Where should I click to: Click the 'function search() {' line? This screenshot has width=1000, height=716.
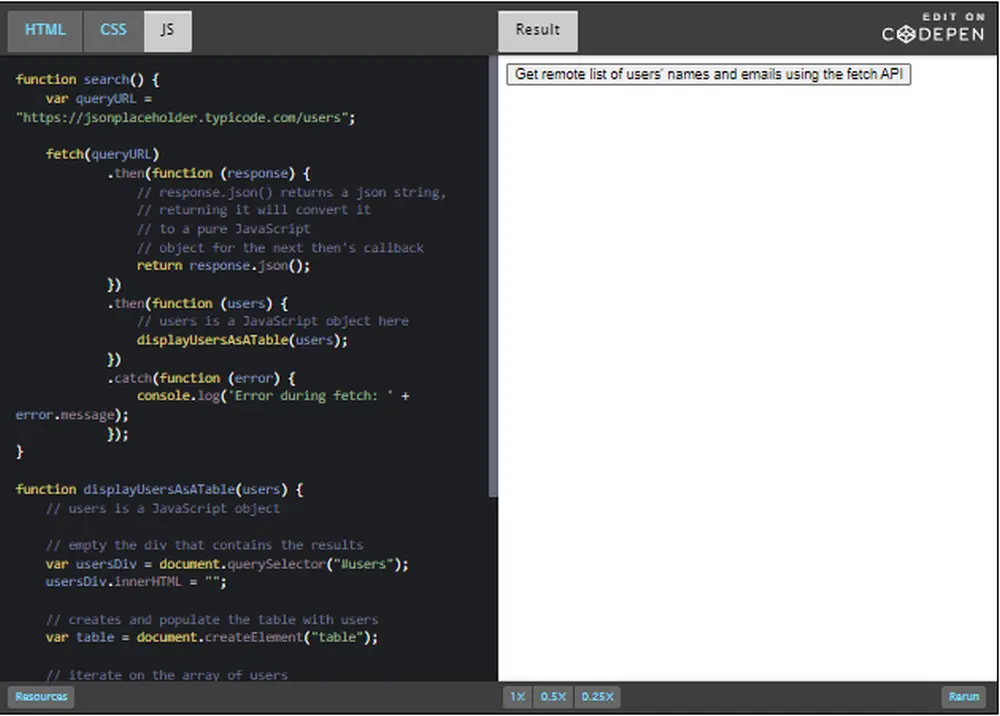tap(87, 79)
